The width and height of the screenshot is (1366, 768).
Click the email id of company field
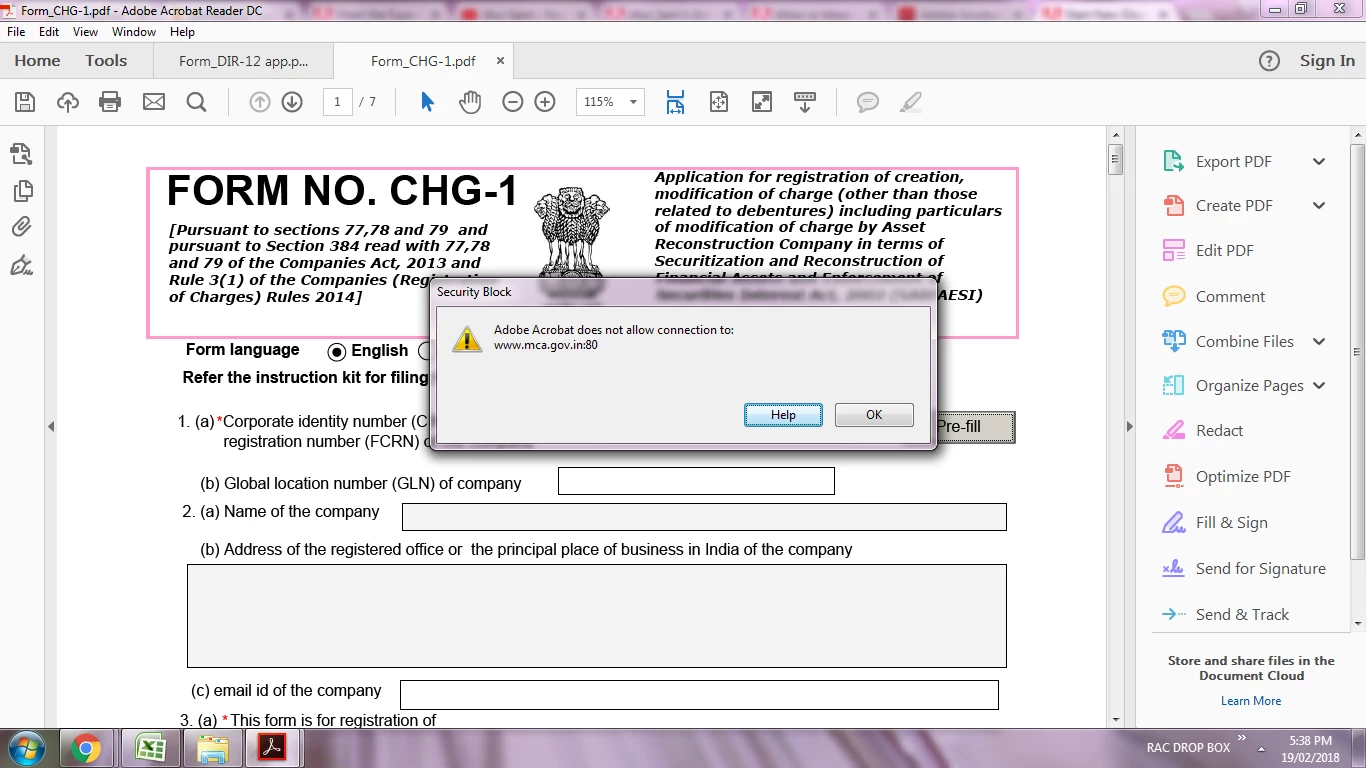(699, 695)
